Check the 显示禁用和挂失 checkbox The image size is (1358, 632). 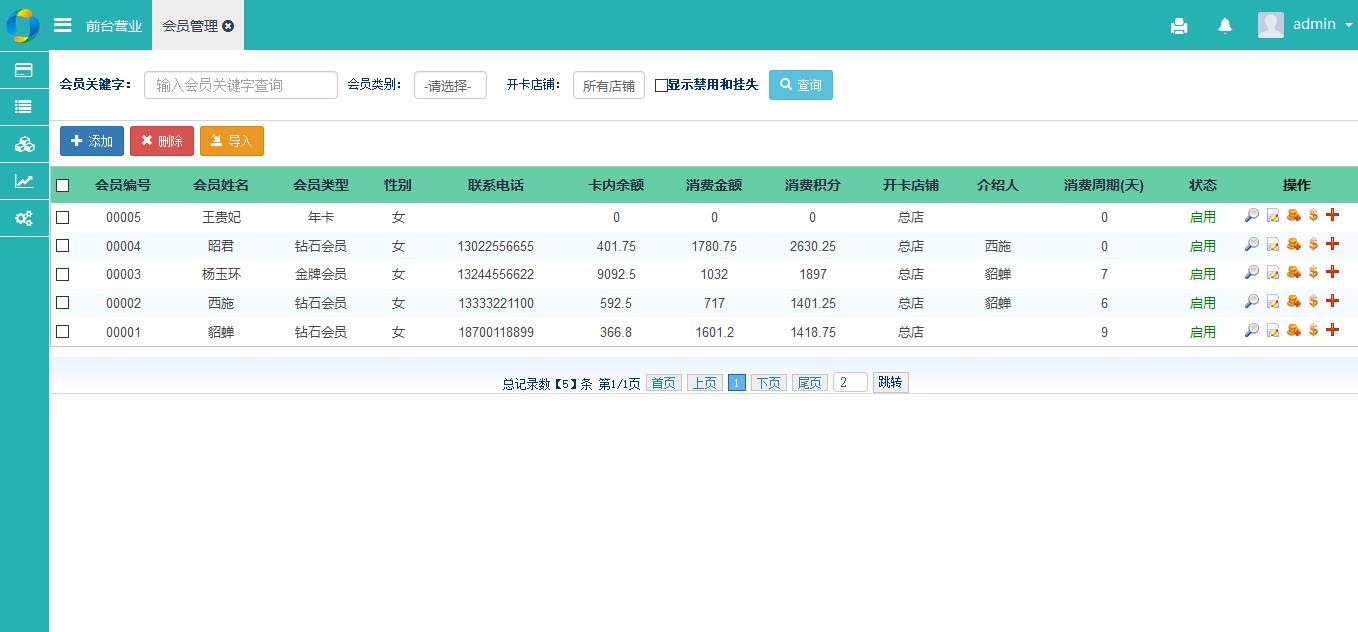coord(661,86)
